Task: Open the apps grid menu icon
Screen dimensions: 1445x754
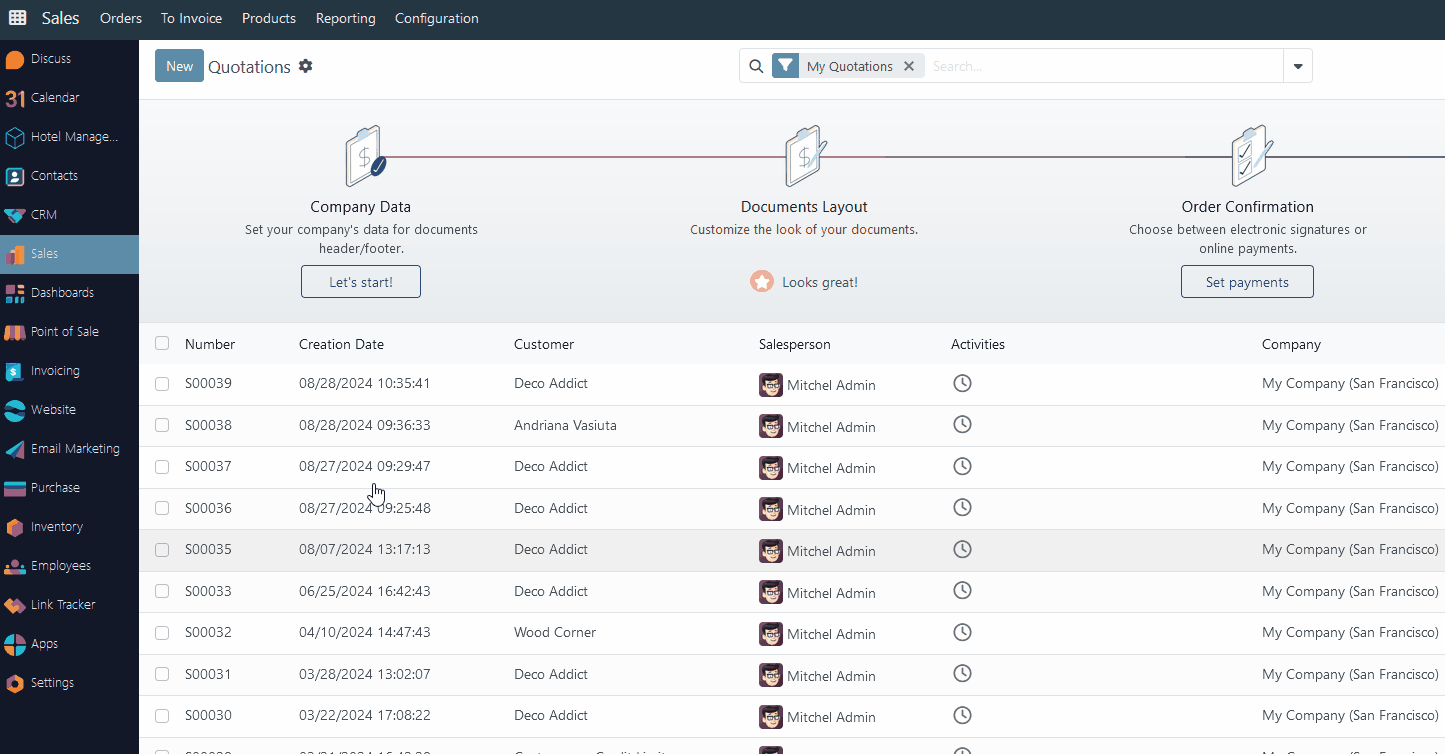Action: (x=18, y=18)
